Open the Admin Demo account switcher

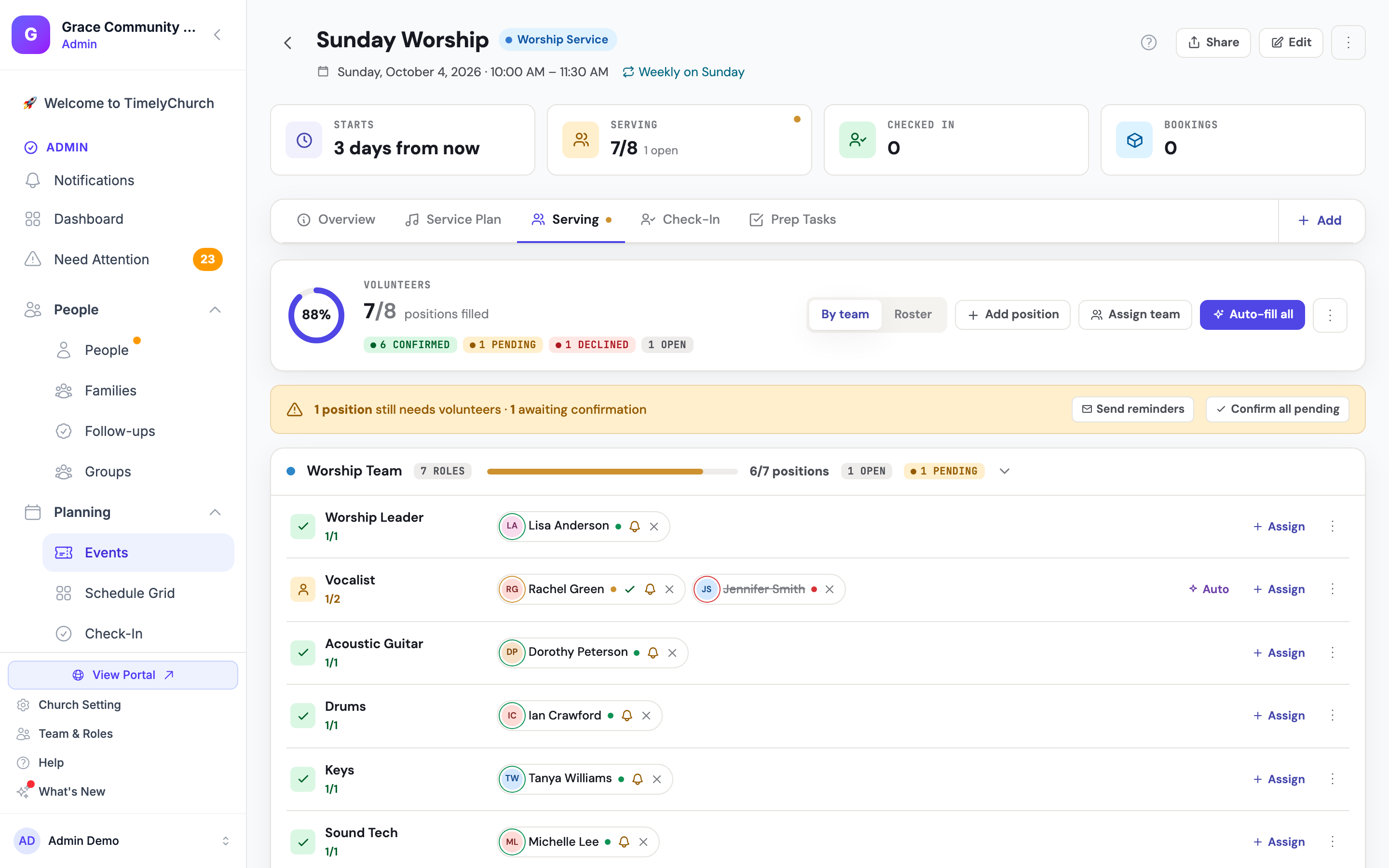pos(123,841)
